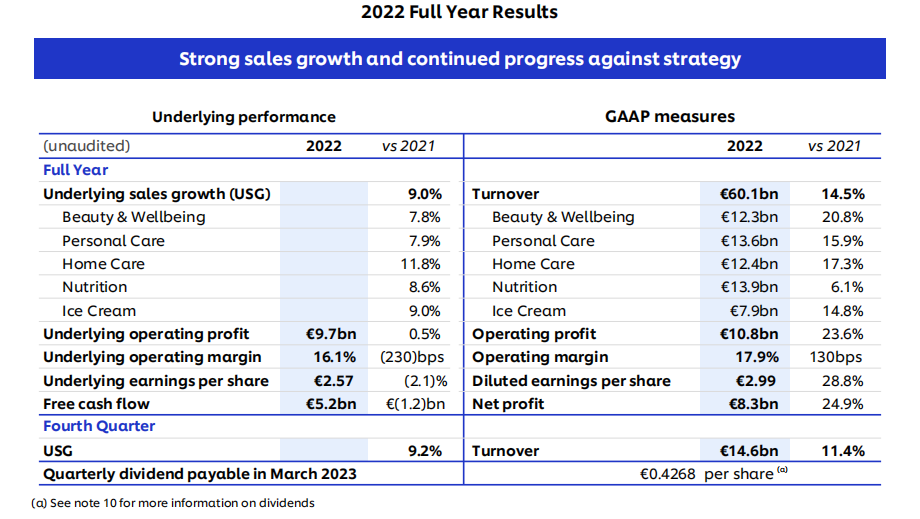Select the 'Underlying performance' section heading

click(243, 117)
